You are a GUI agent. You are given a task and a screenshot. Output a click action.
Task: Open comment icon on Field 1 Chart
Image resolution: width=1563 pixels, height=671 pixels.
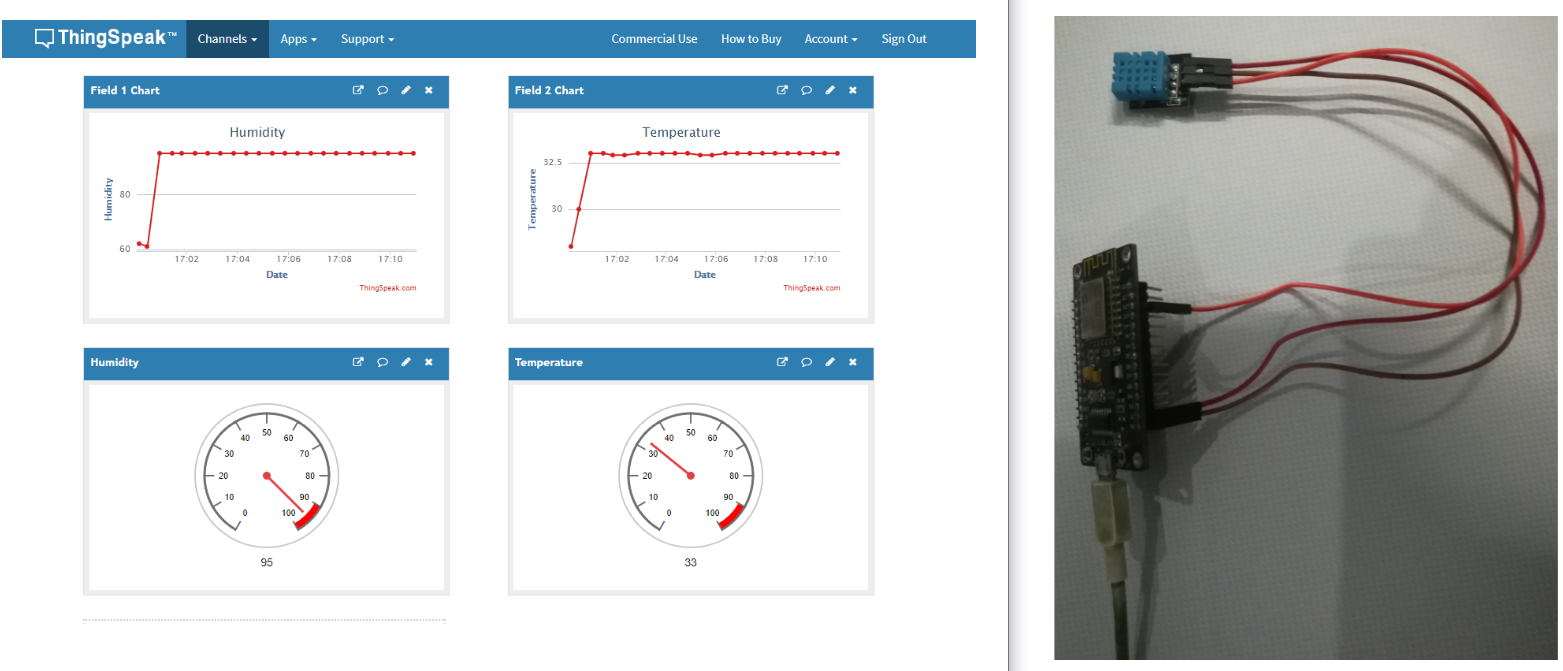click(x=382, y=90)
